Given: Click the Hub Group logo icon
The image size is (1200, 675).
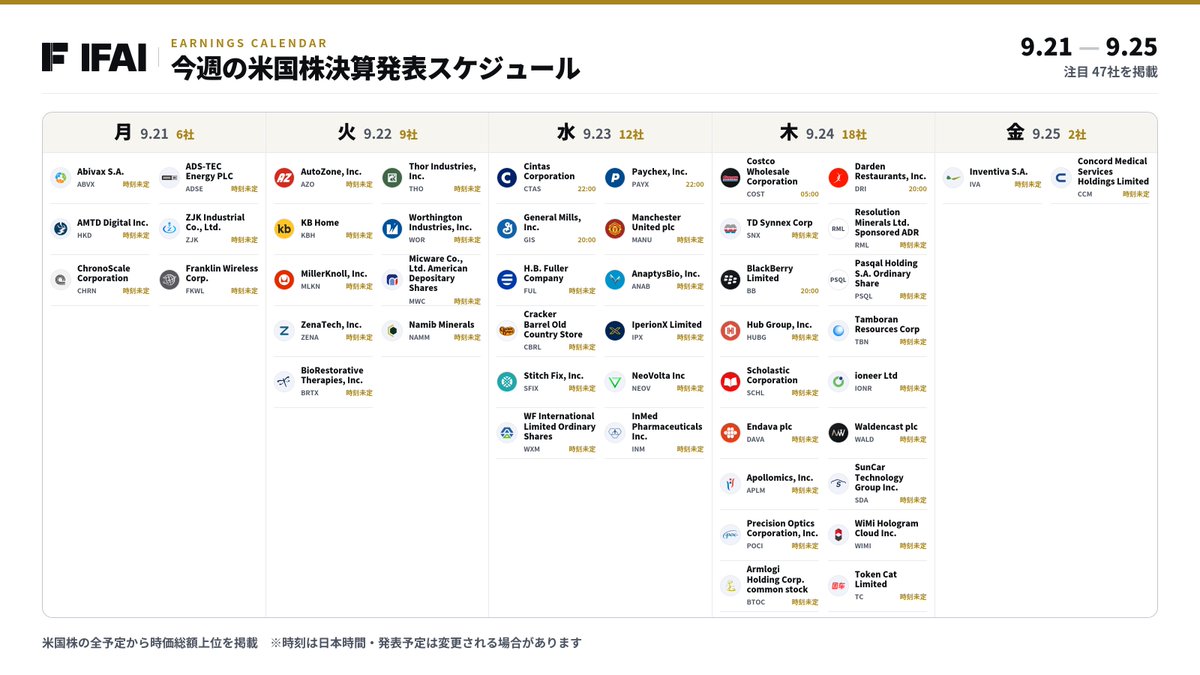Looking at the screenshot, I should (x=730, y=330).
